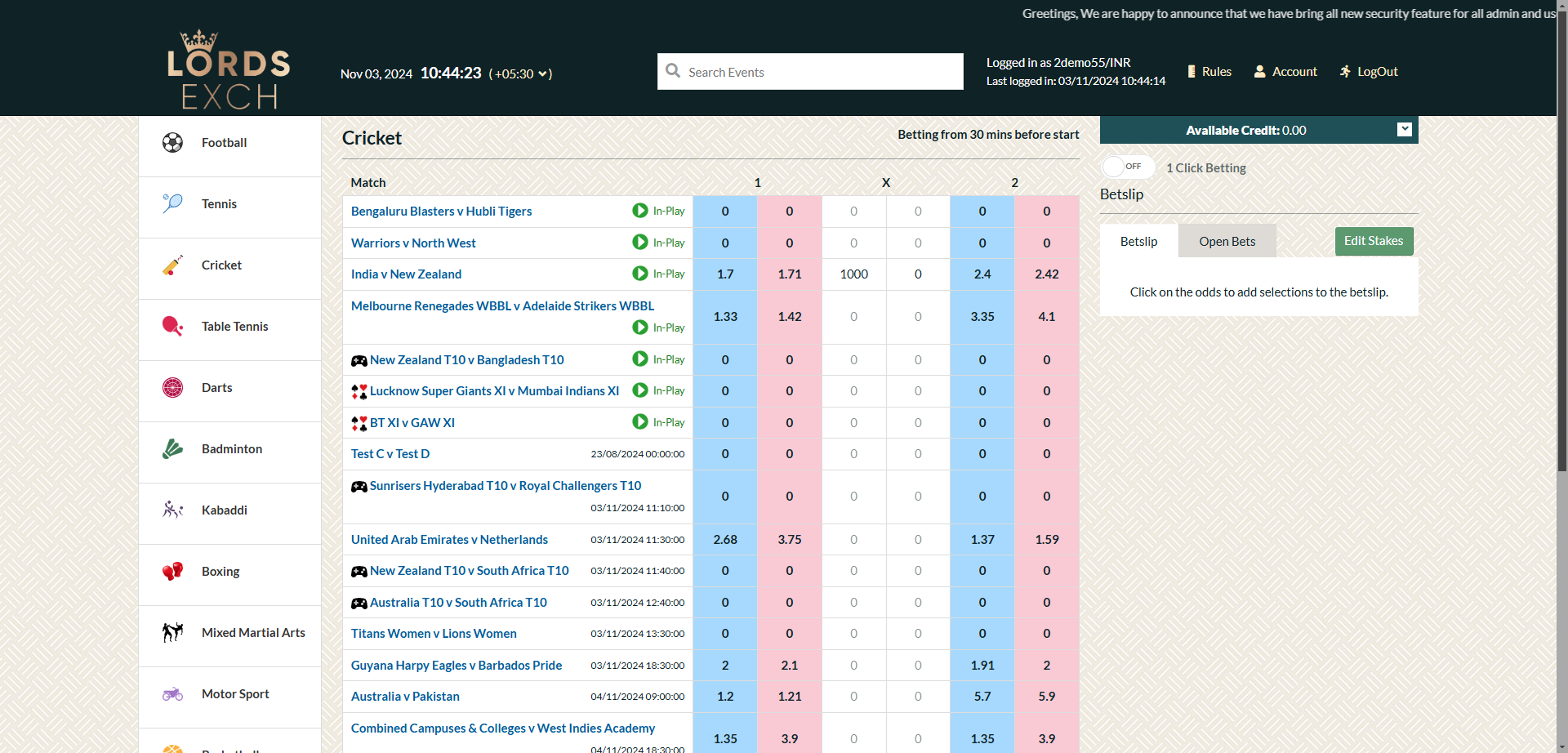This screenshot has height=753, width=1568.
Task: Click the LogOut running-man icon
Action: (x=1345, y=72)
